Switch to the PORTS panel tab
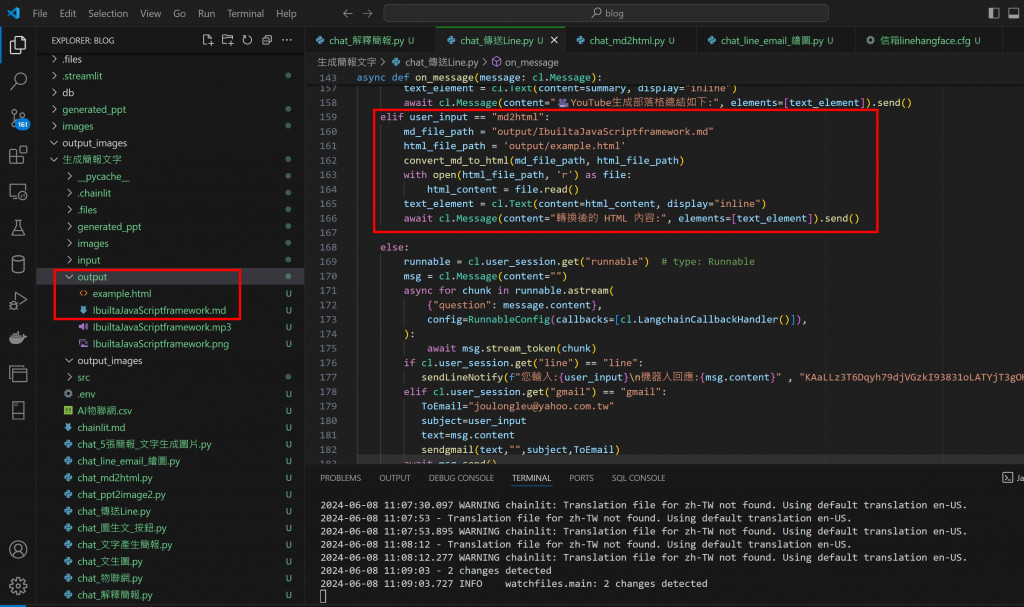Screen dimensions: 1024x607 (581, 478)
